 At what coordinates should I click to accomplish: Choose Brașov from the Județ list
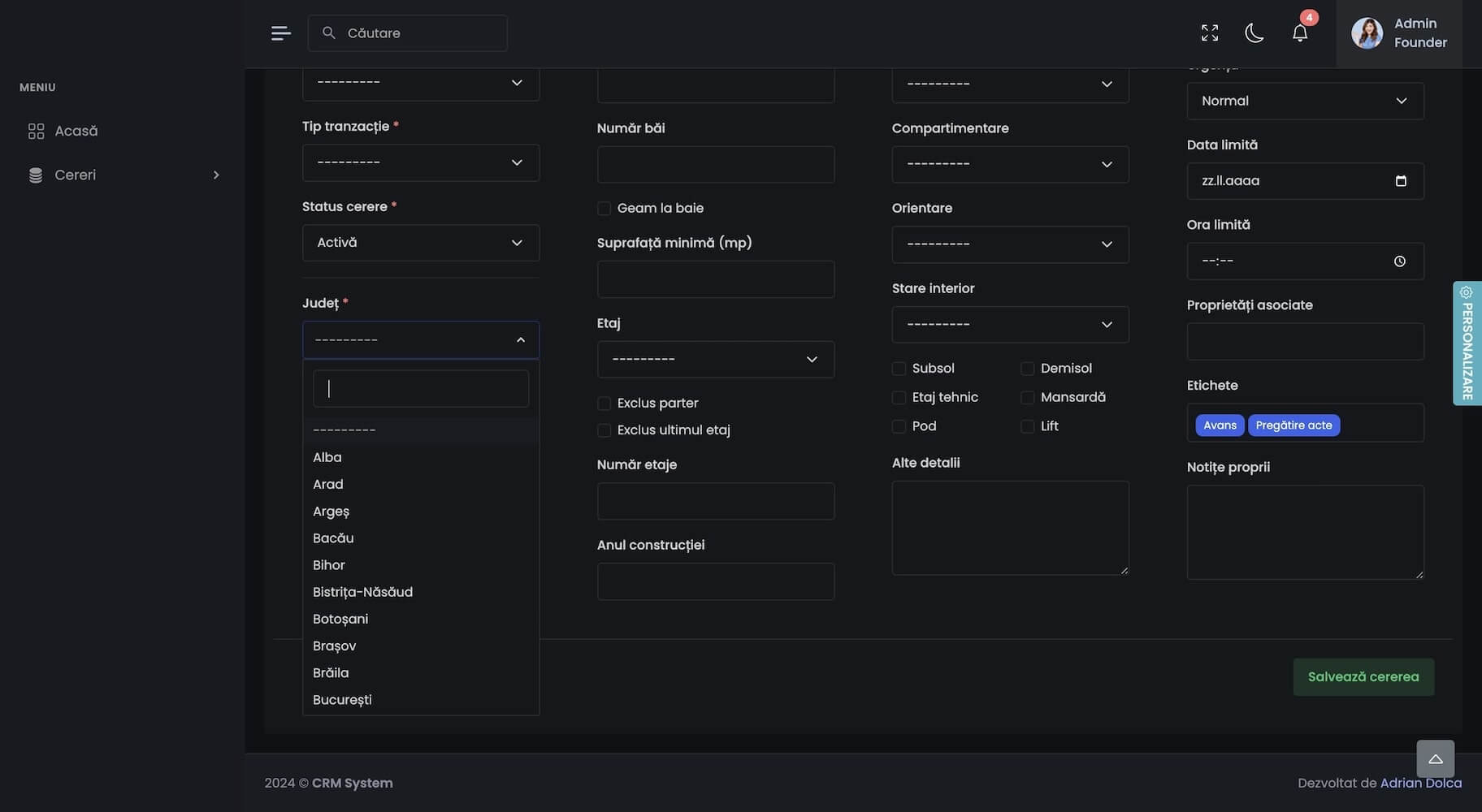(x=335, y=646)
